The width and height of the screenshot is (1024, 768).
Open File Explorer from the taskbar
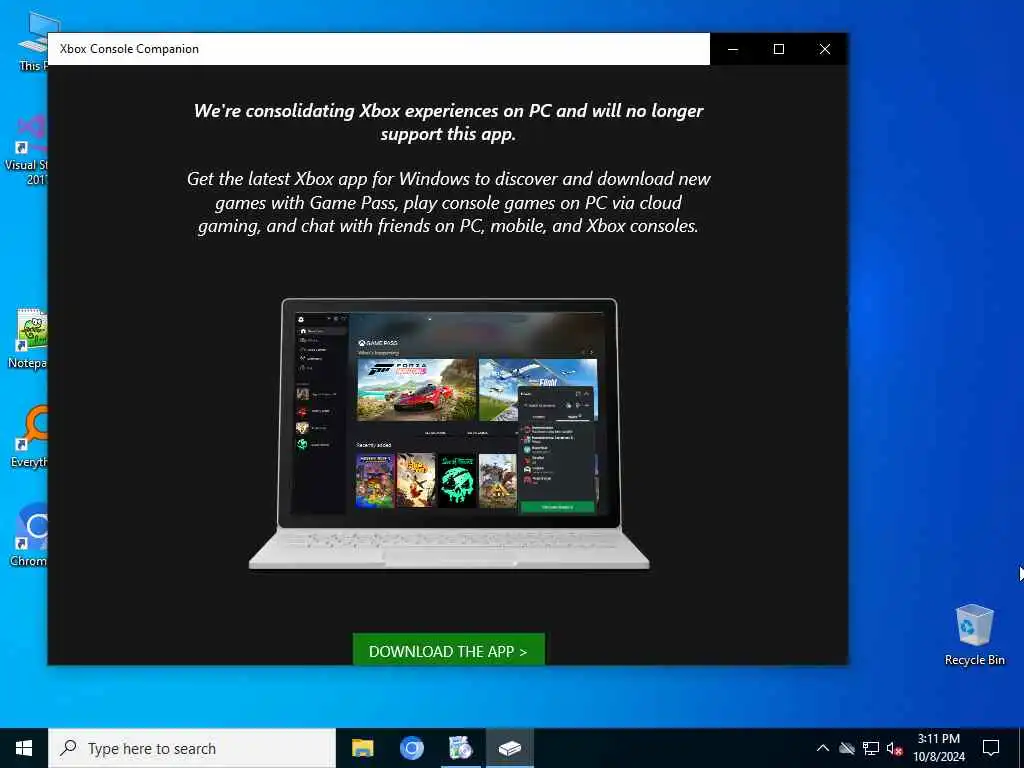[362, 748]
